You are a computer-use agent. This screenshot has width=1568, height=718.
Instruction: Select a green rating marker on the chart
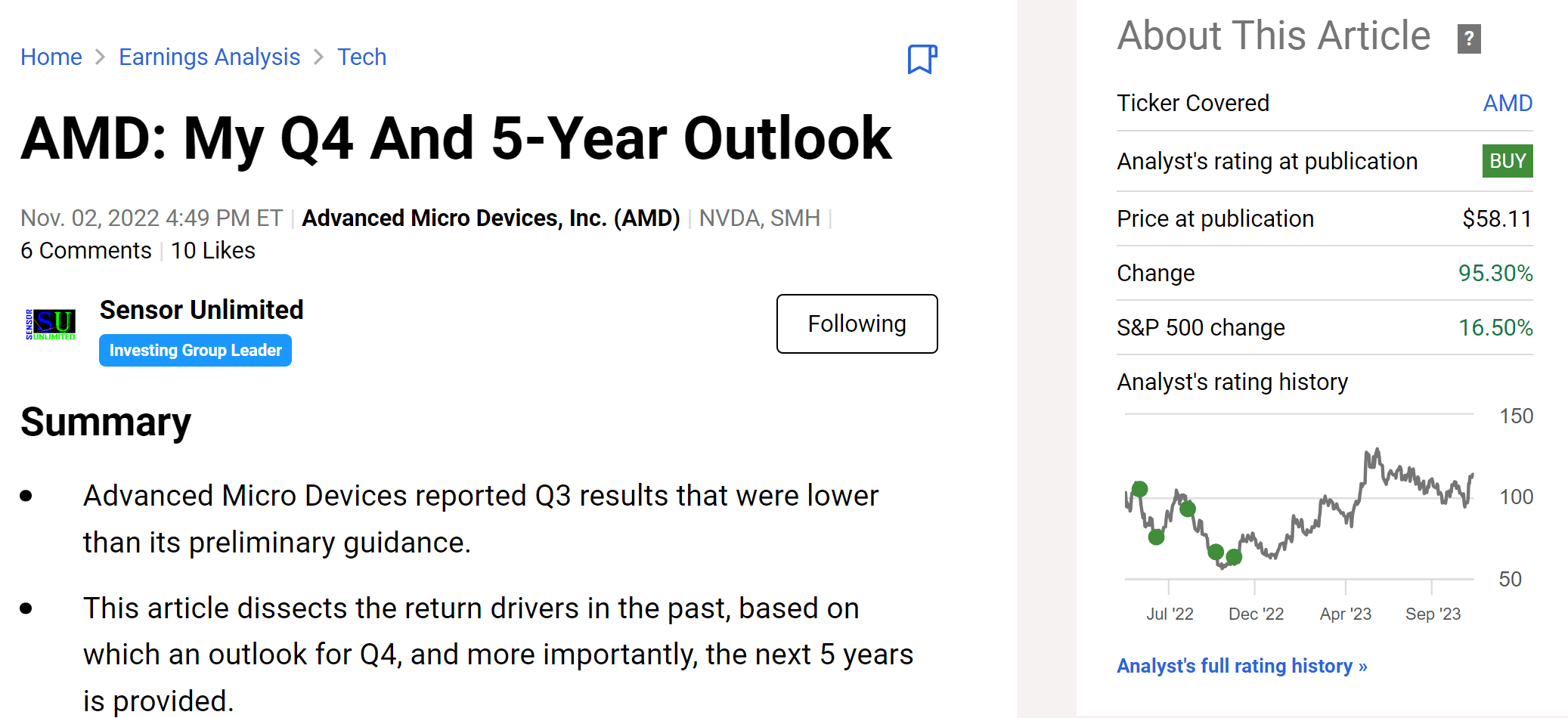(1140, 489)
